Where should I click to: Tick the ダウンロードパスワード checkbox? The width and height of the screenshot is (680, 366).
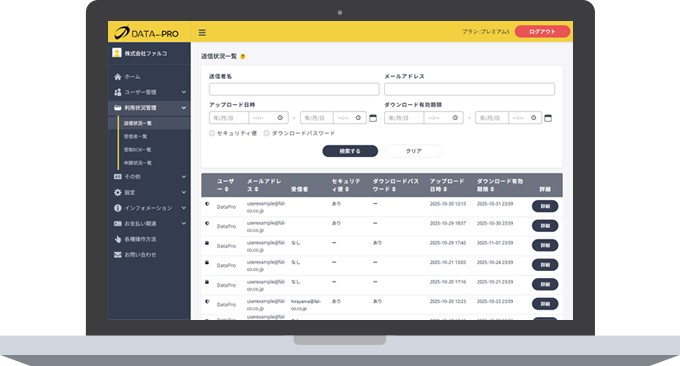(x=267, y=134)
